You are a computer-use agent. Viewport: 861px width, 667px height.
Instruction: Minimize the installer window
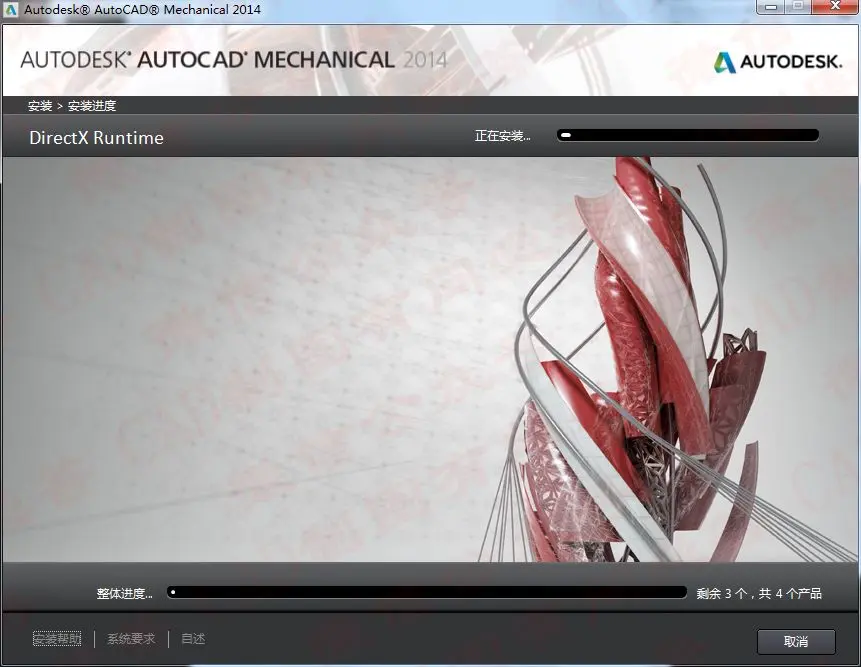click(771, 7)
